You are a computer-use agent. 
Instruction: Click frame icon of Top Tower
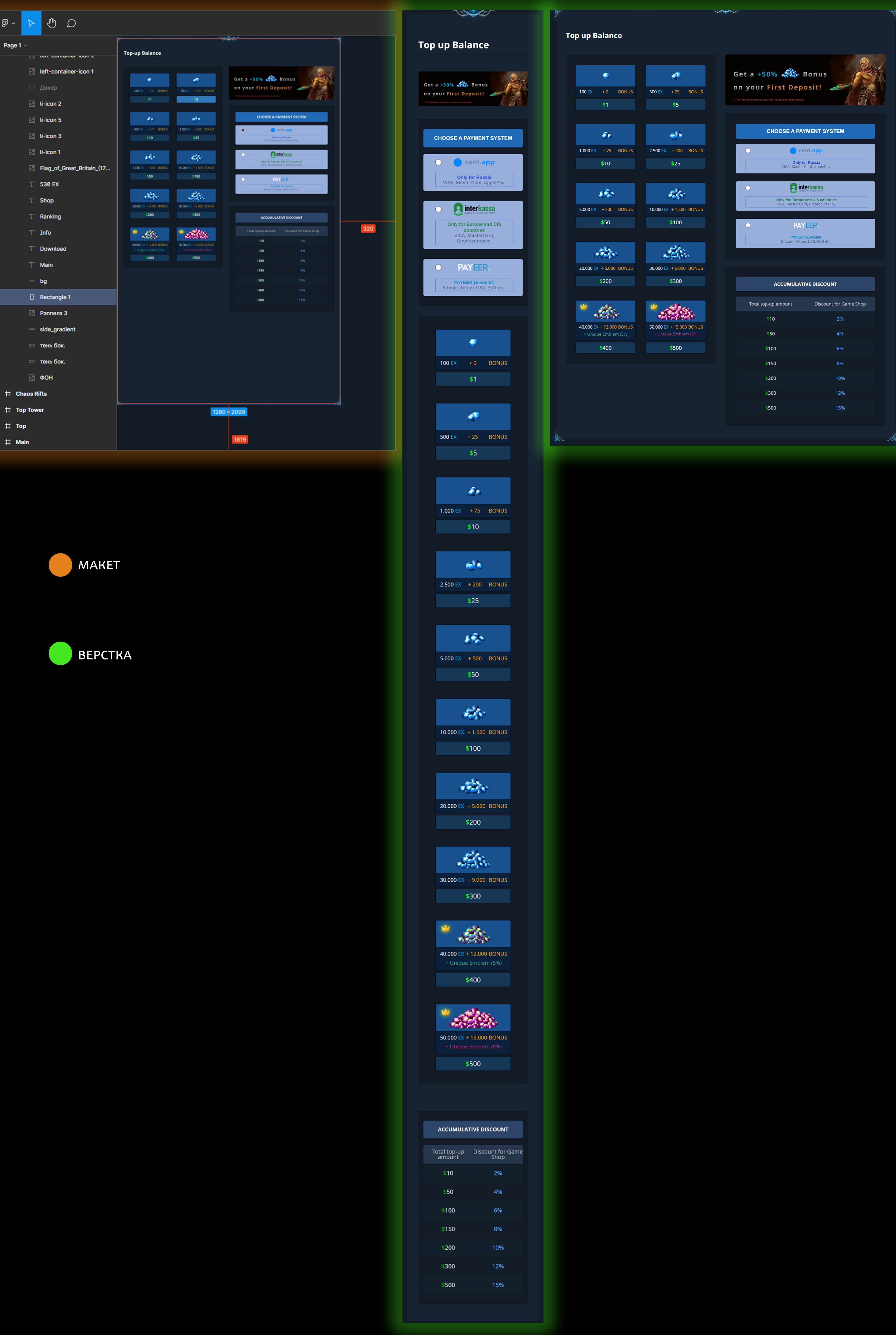8,410
